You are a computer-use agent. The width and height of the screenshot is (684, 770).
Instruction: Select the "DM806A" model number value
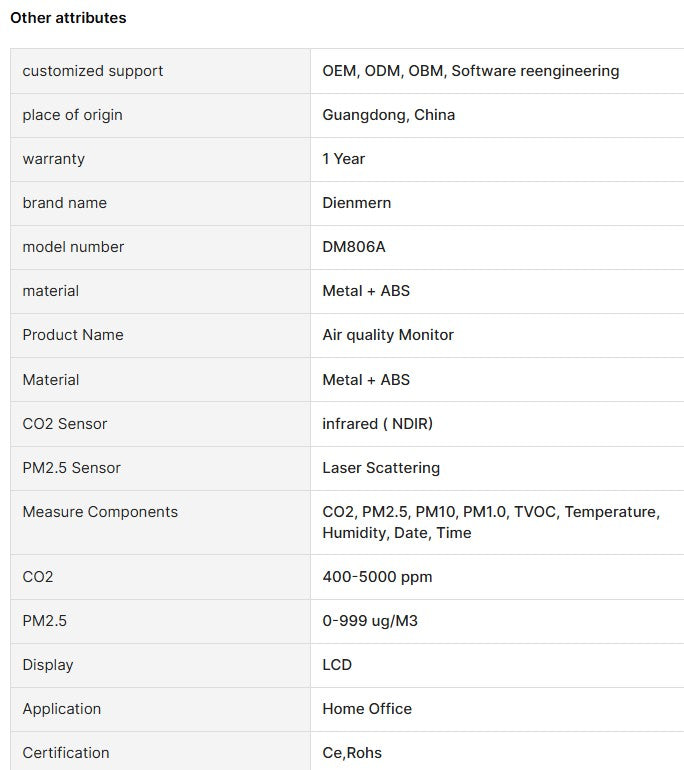click(x=354, y=247)
